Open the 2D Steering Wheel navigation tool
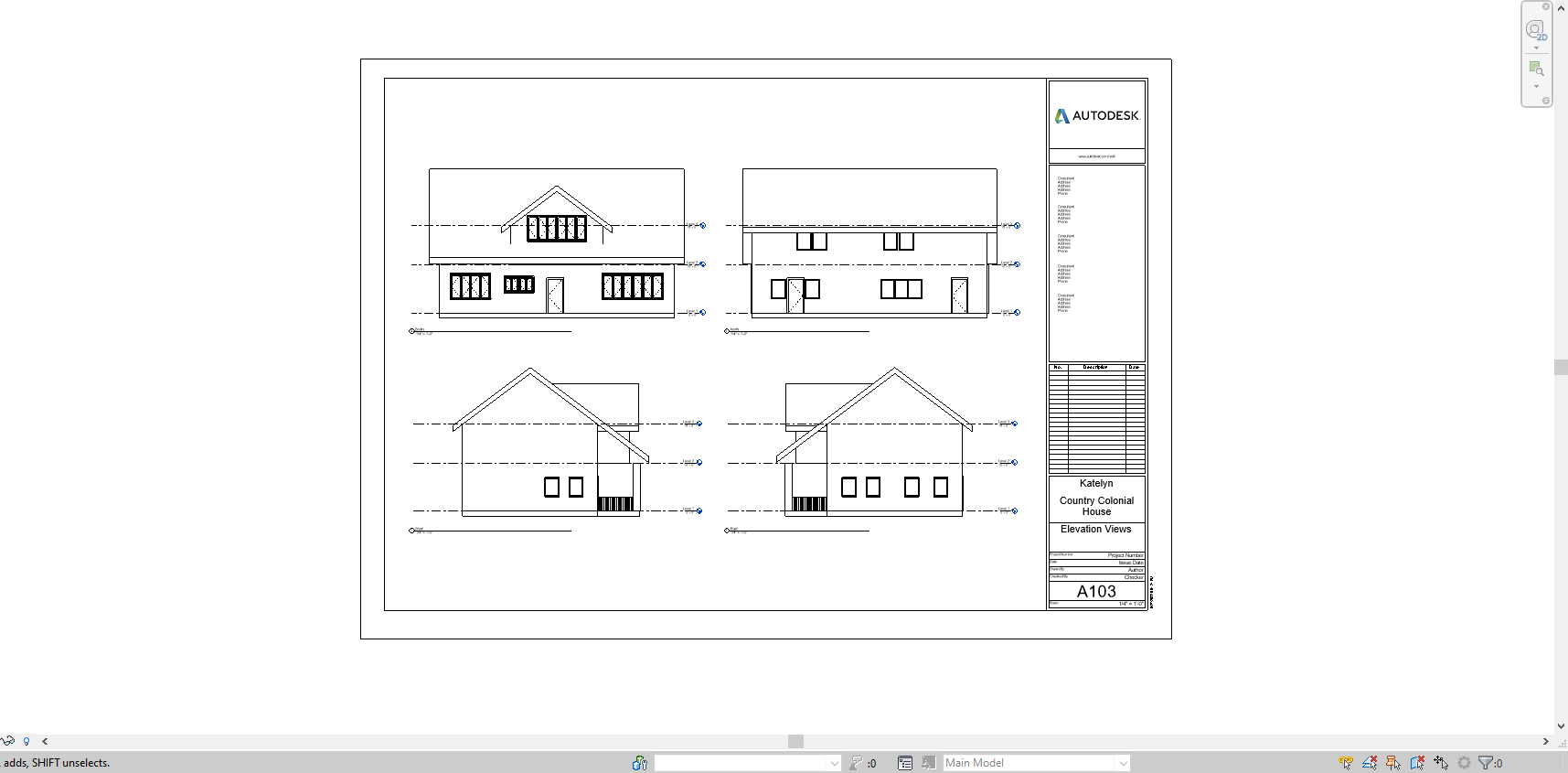1568x773 pixels. 1536,30
